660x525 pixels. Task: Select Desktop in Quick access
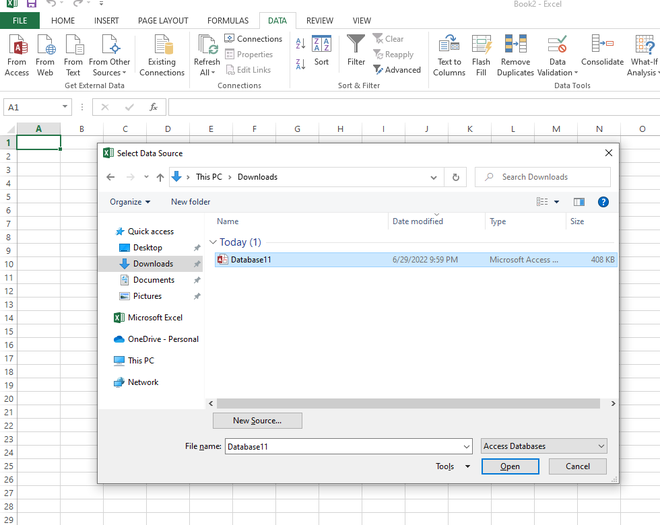pos(148,248)
